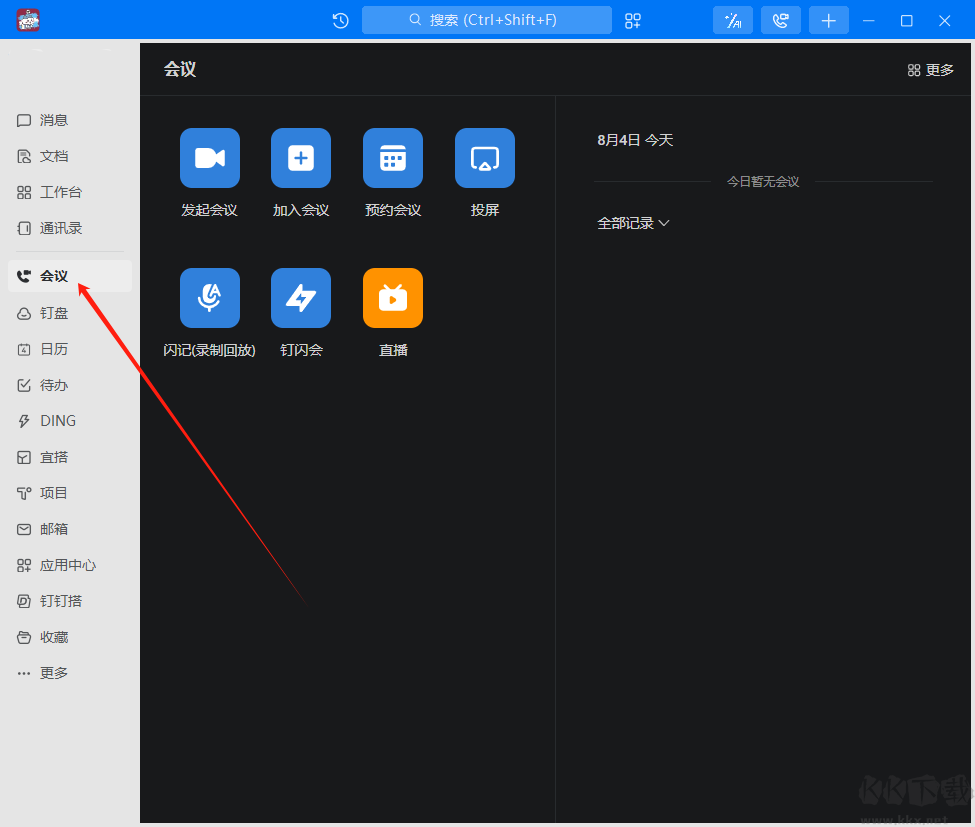Open 待办 to-do in the sidebar
This screenshot has height=827, width=975.
70,386
